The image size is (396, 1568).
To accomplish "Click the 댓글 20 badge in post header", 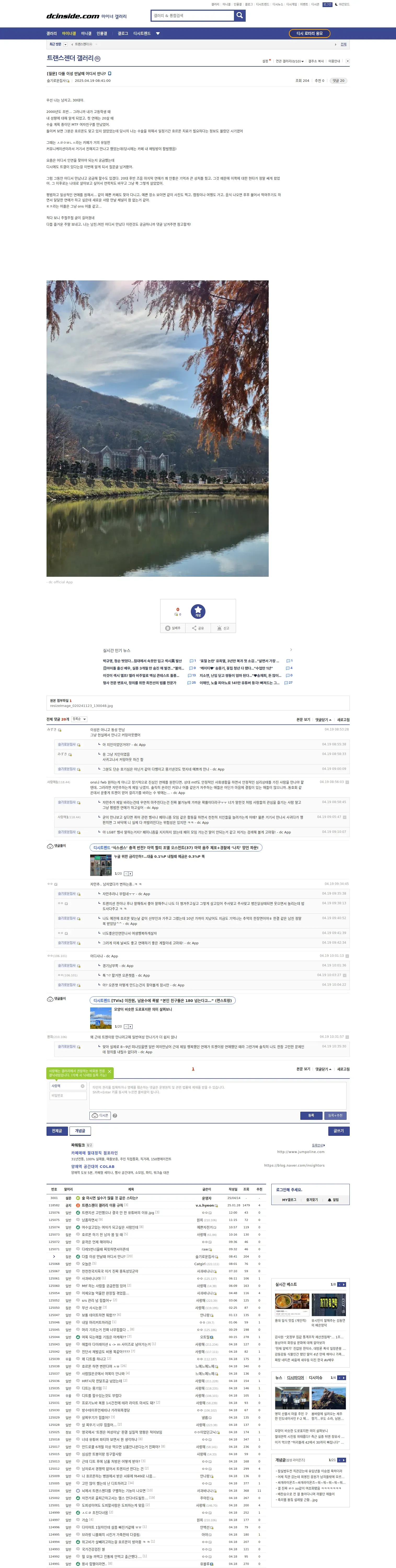I will coord(338,80).
